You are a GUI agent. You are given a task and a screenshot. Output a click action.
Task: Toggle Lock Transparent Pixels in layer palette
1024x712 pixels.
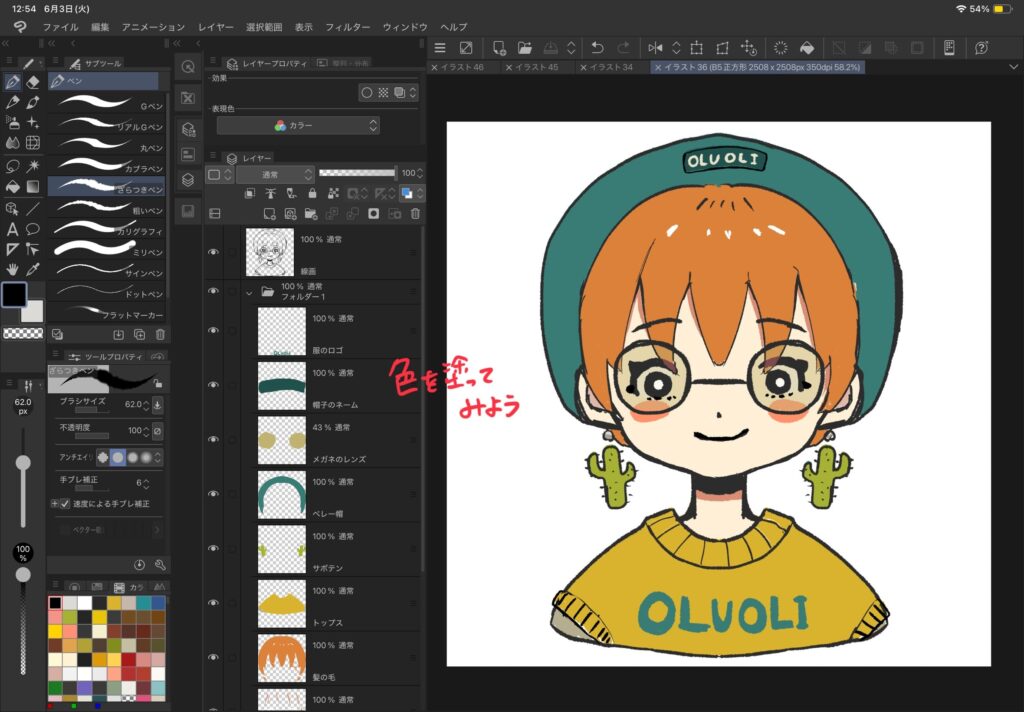pos(334,193)
